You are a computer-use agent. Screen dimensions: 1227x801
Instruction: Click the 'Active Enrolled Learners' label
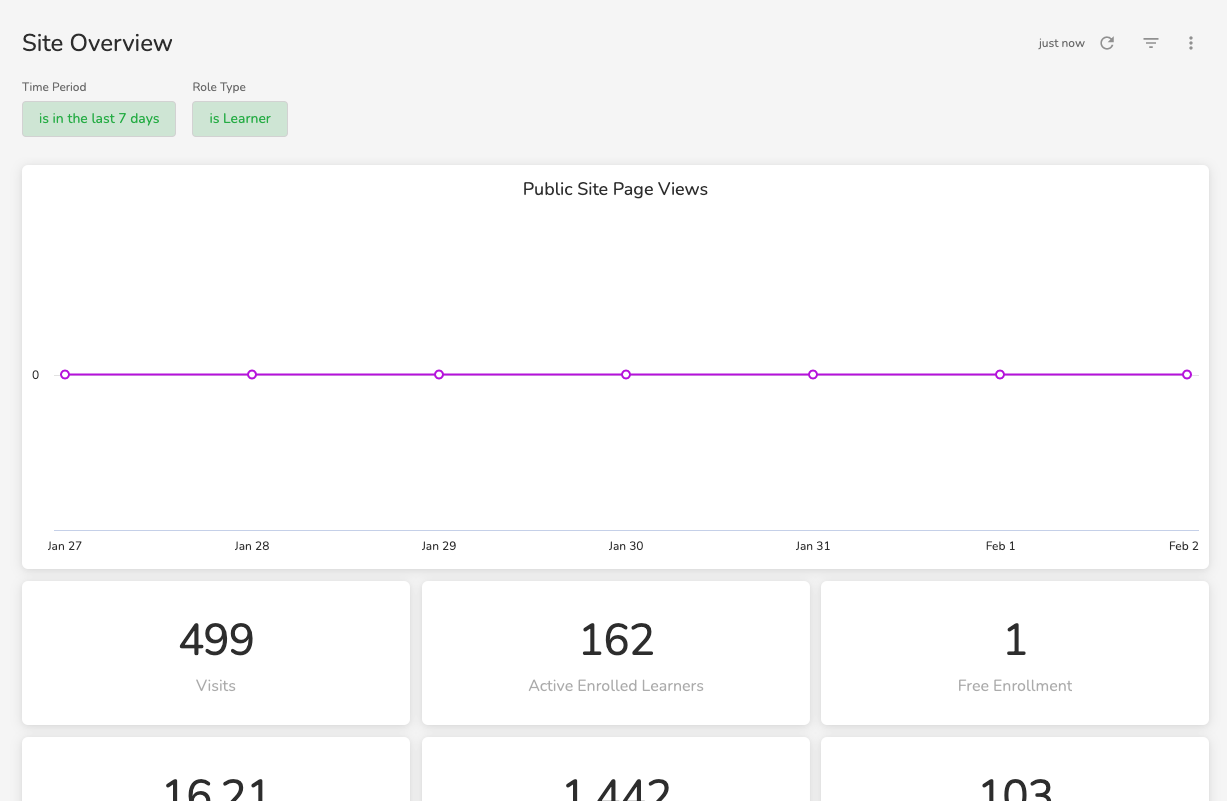point(616,686)
